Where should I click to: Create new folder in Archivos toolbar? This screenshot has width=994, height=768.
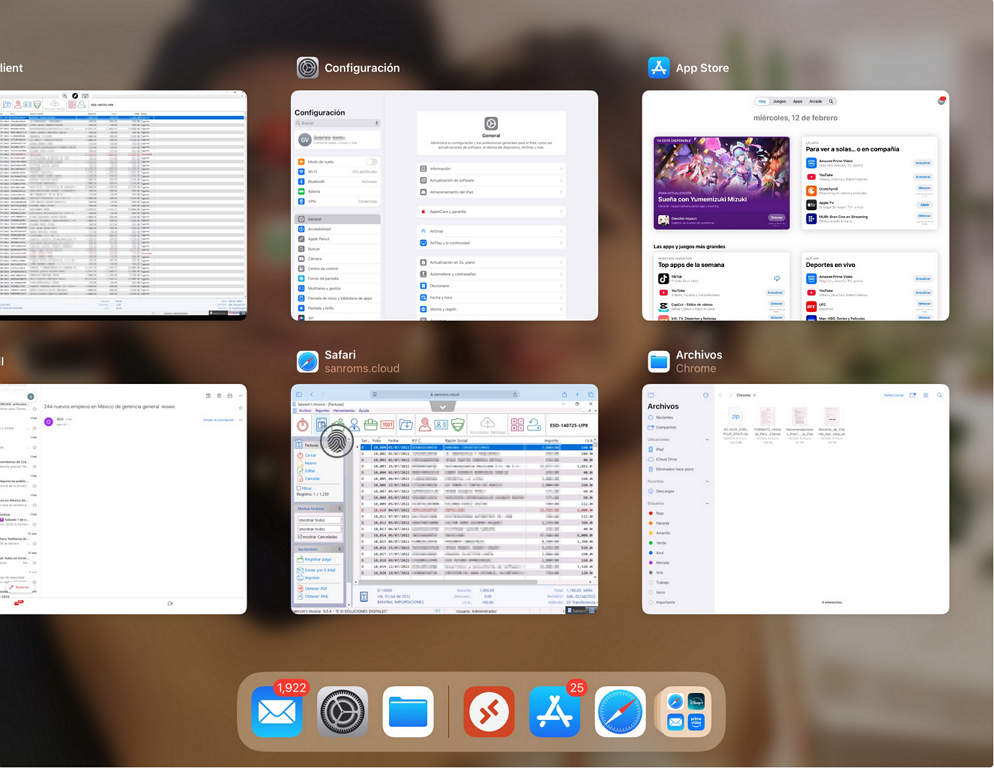pos(913,395)
